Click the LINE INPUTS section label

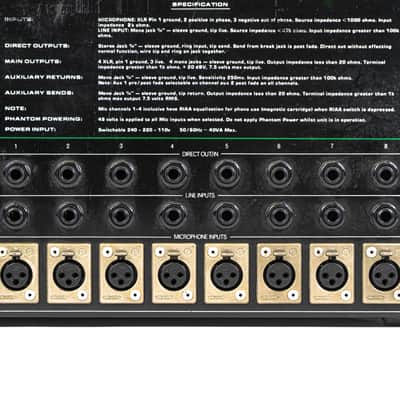pos(200,195)
